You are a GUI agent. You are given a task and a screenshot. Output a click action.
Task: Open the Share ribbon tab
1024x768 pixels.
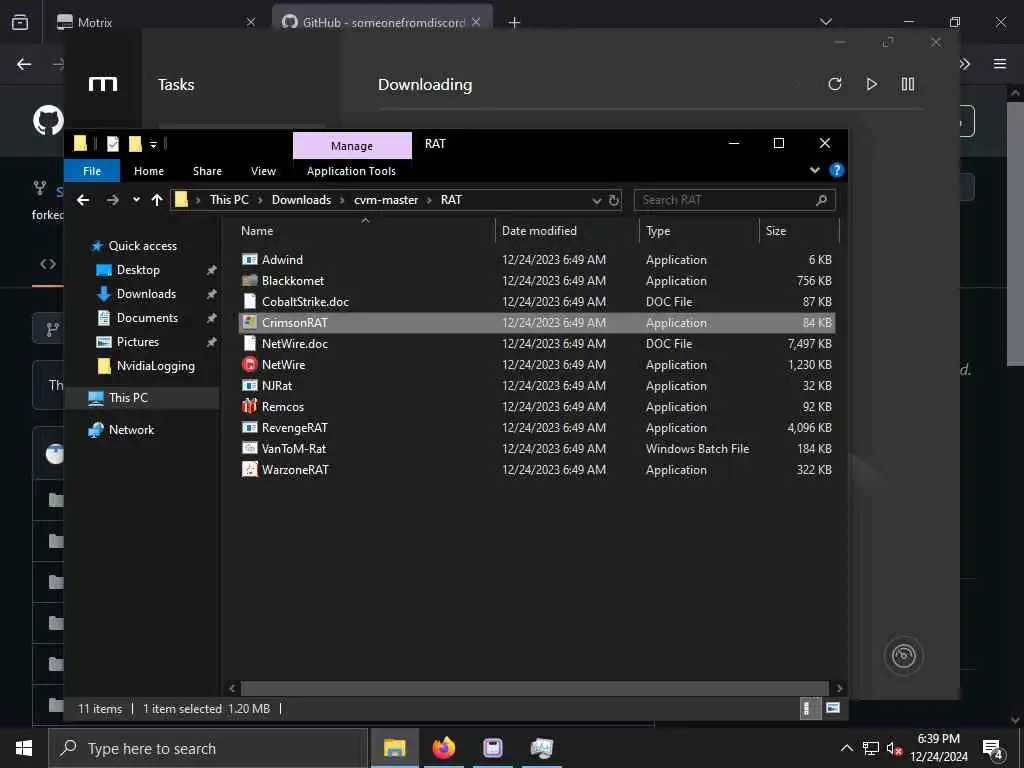[207, 171]
